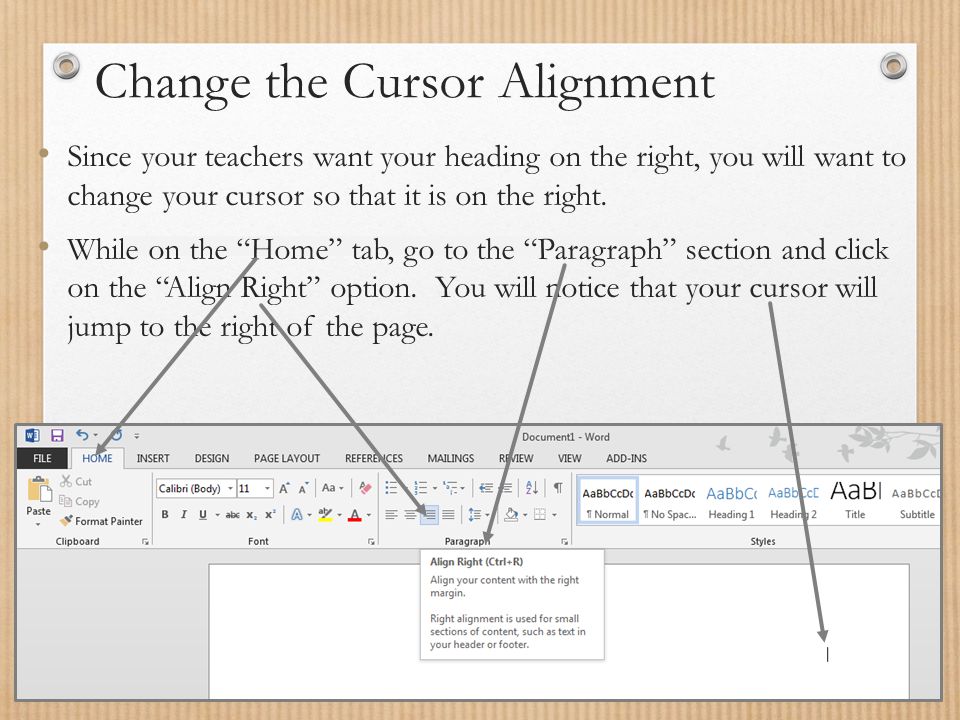Screen dimensions: 960x720
Task: Click the Borders grid icon
Action: pos(539,514)
